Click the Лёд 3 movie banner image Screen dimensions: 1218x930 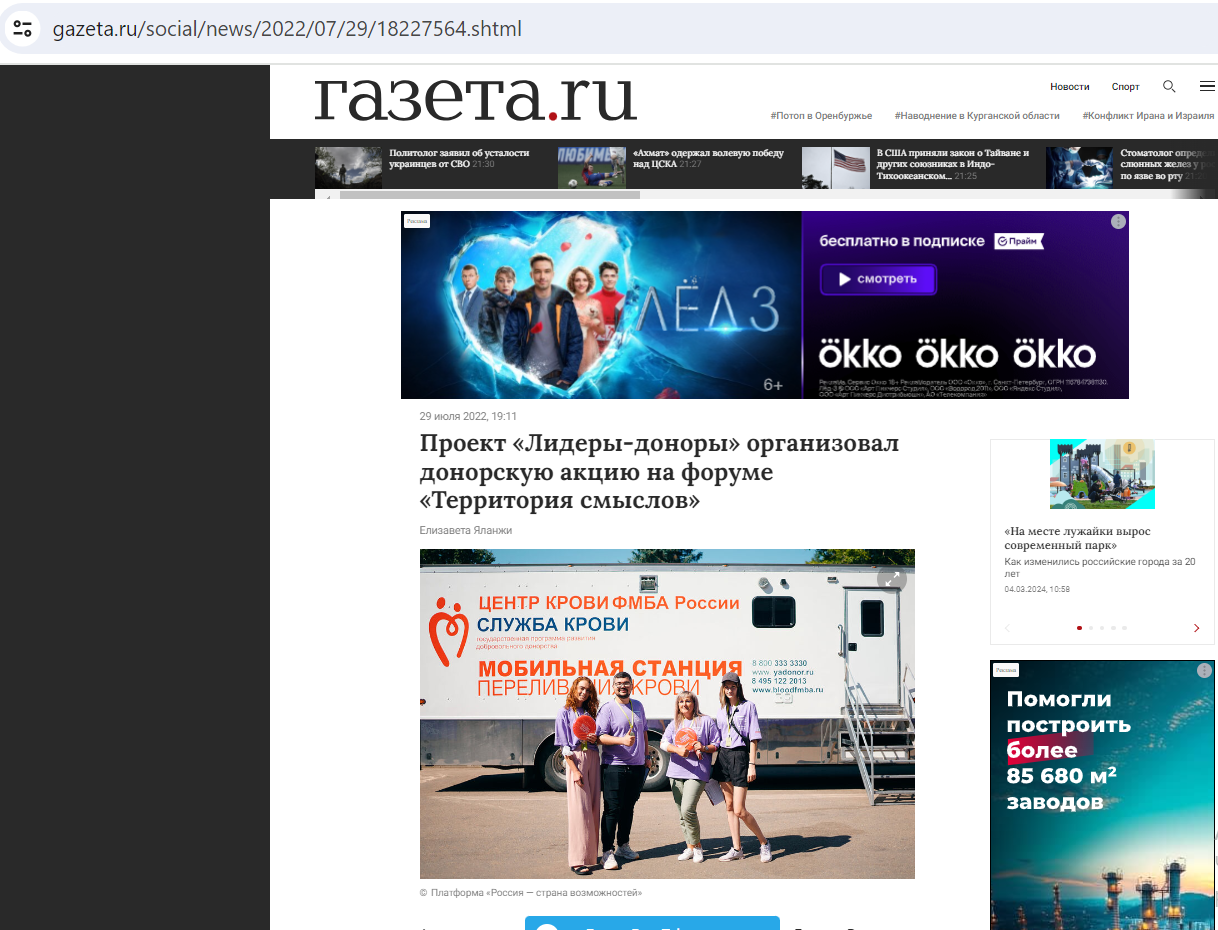[x=601, y=305]
